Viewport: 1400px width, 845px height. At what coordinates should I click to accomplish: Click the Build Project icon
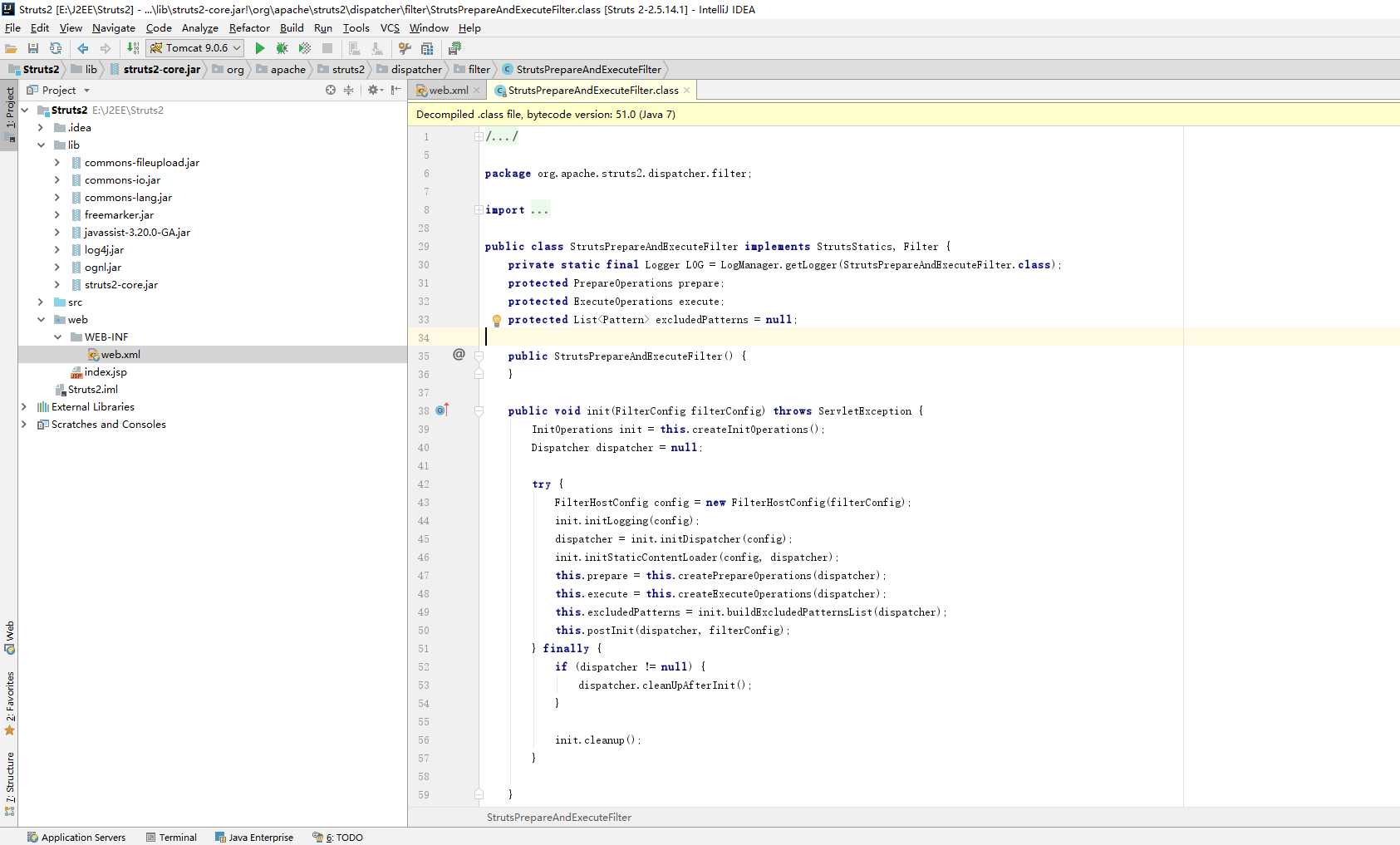133,48
